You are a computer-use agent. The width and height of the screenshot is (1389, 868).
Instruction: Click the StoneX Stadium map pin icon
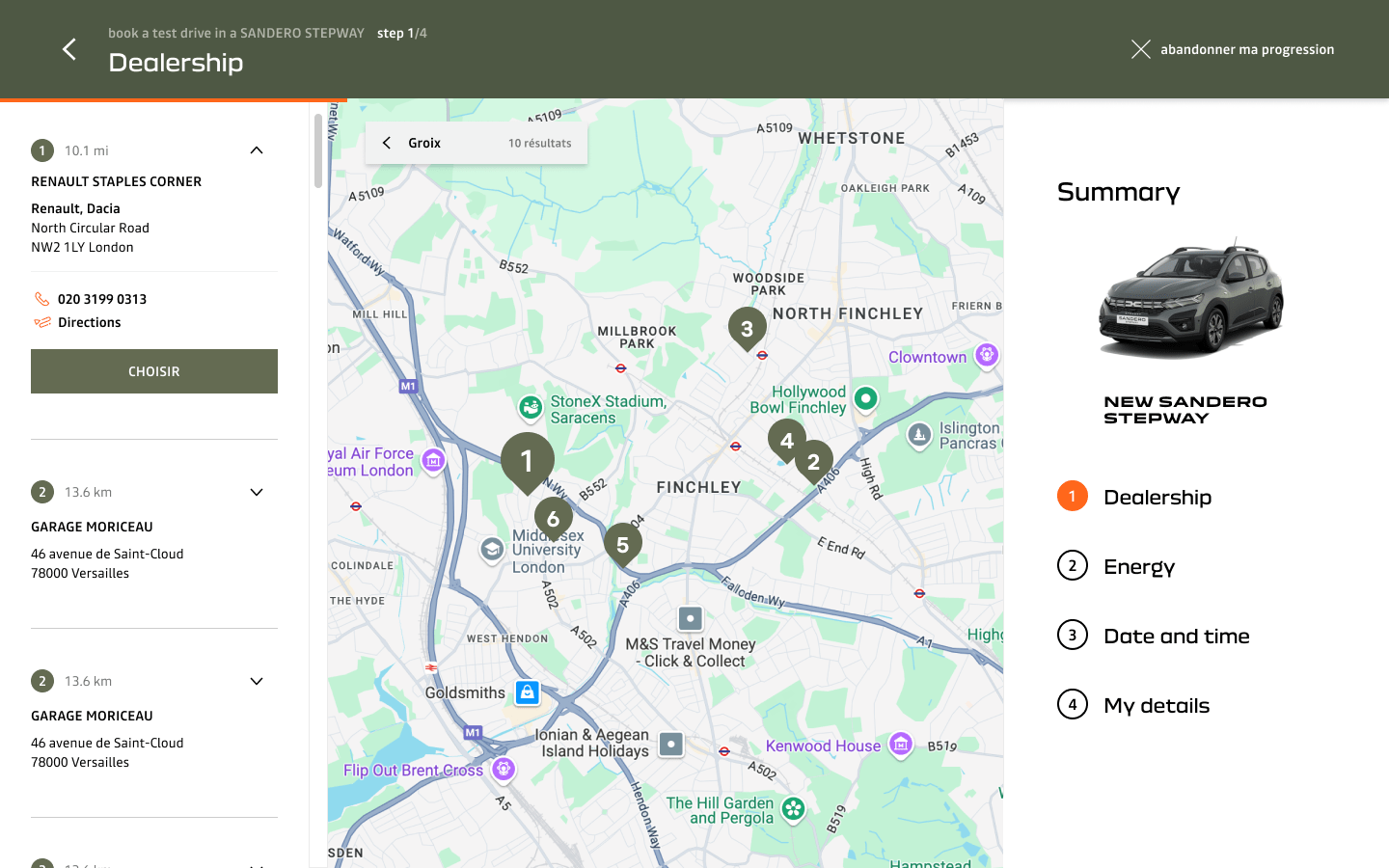coord(530,409)
